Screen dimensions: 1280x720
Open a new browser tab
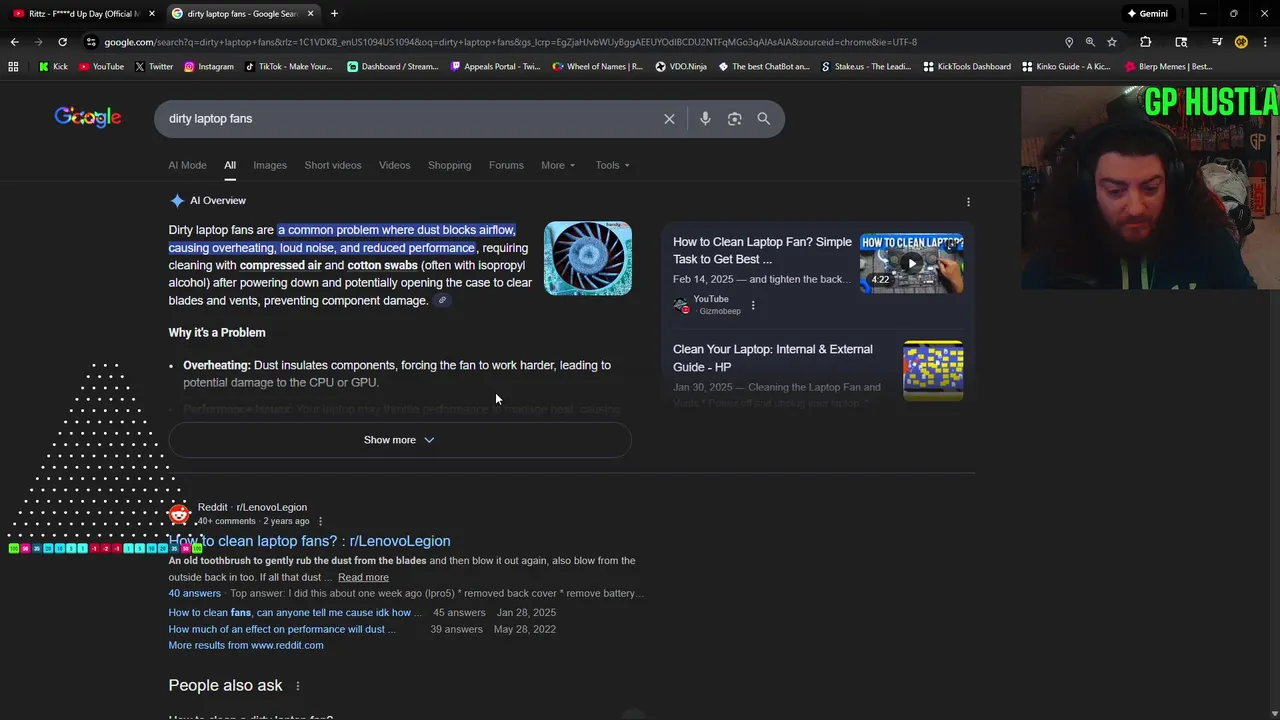tap(334, 14)
